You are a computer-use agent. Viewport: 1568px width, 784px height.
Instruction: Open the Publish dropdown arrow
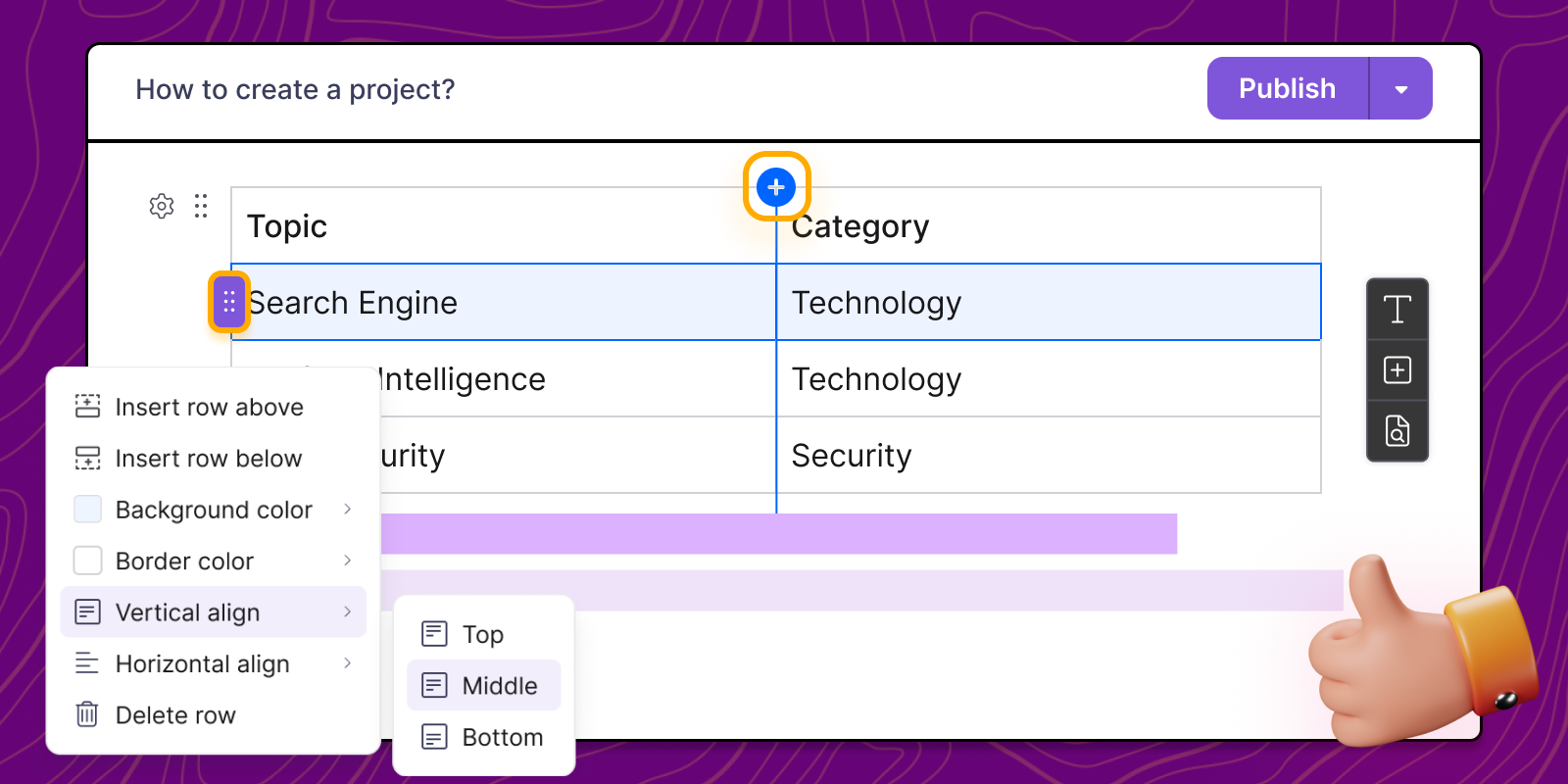[x=1401, y=89]
